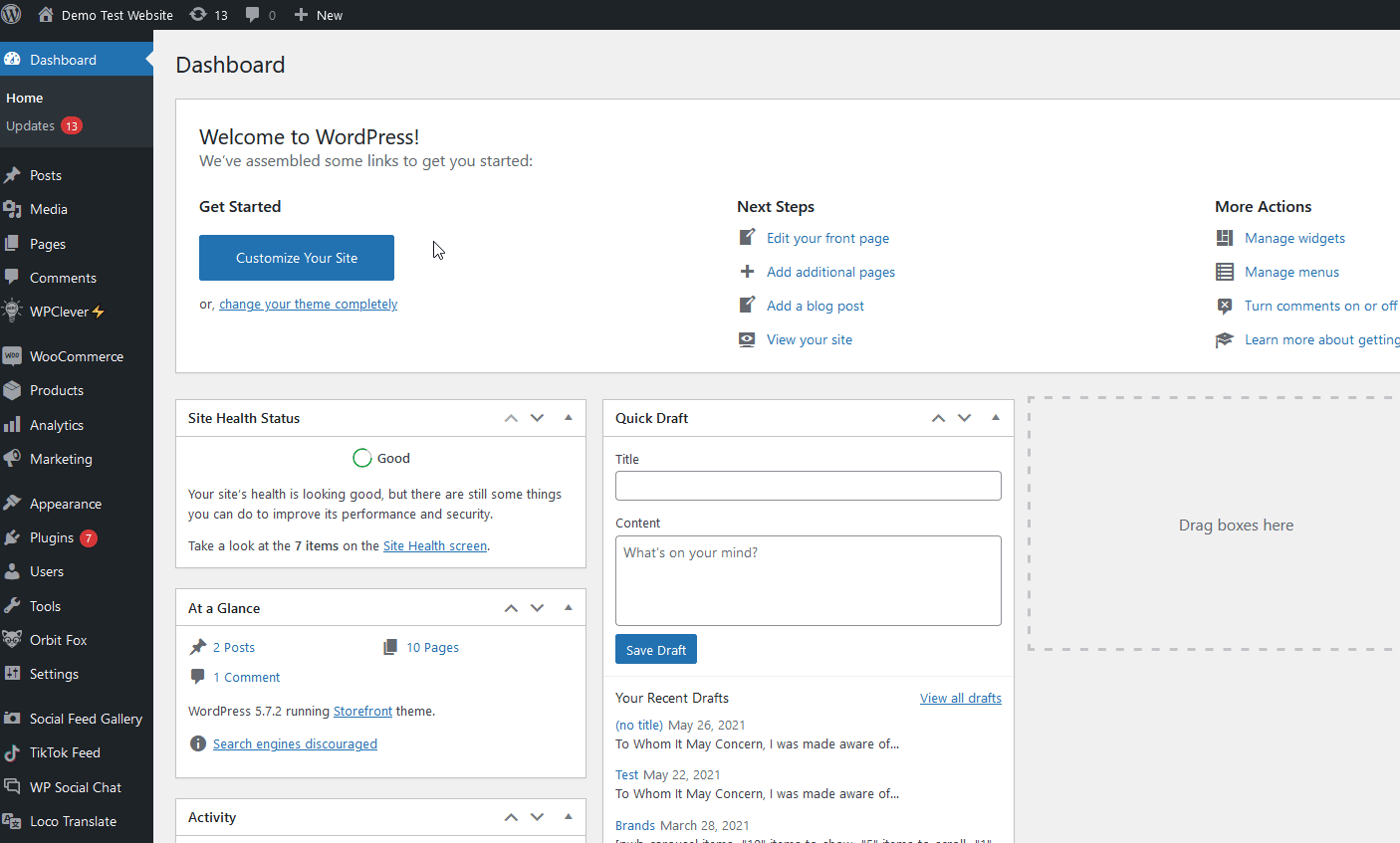Image resolution: width=1400 pixels, height=843 pixels.
Task: Click the Pages icon in the sidebar
Action: 12,244
